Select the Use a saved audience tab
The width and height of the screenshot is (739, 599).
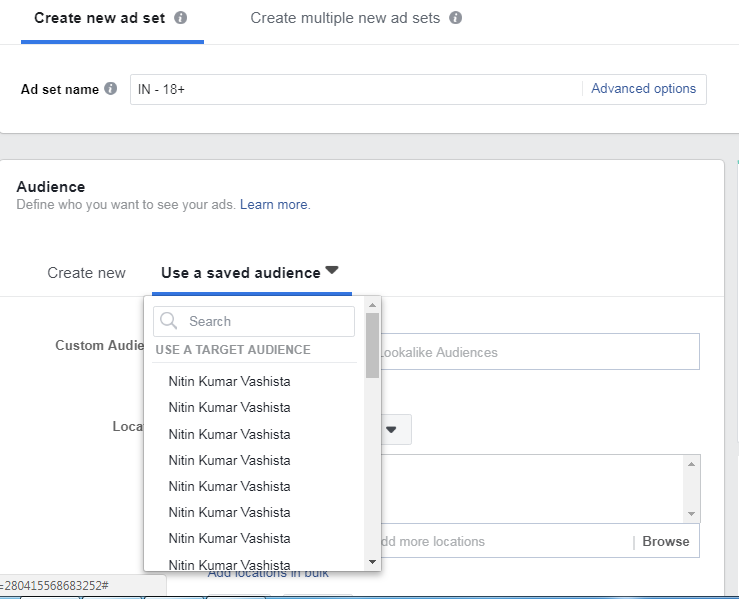(241, 273)
